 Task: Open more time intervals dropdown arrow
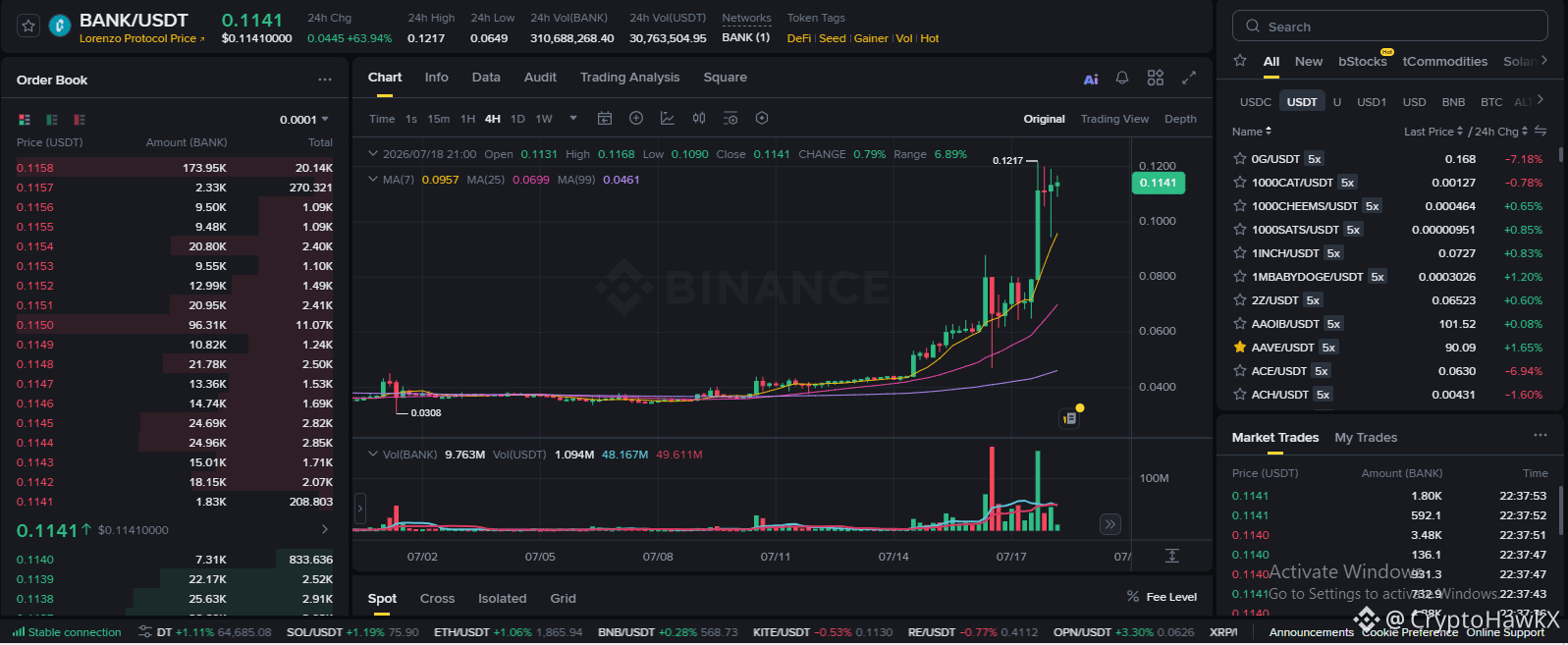pos(573,118)
